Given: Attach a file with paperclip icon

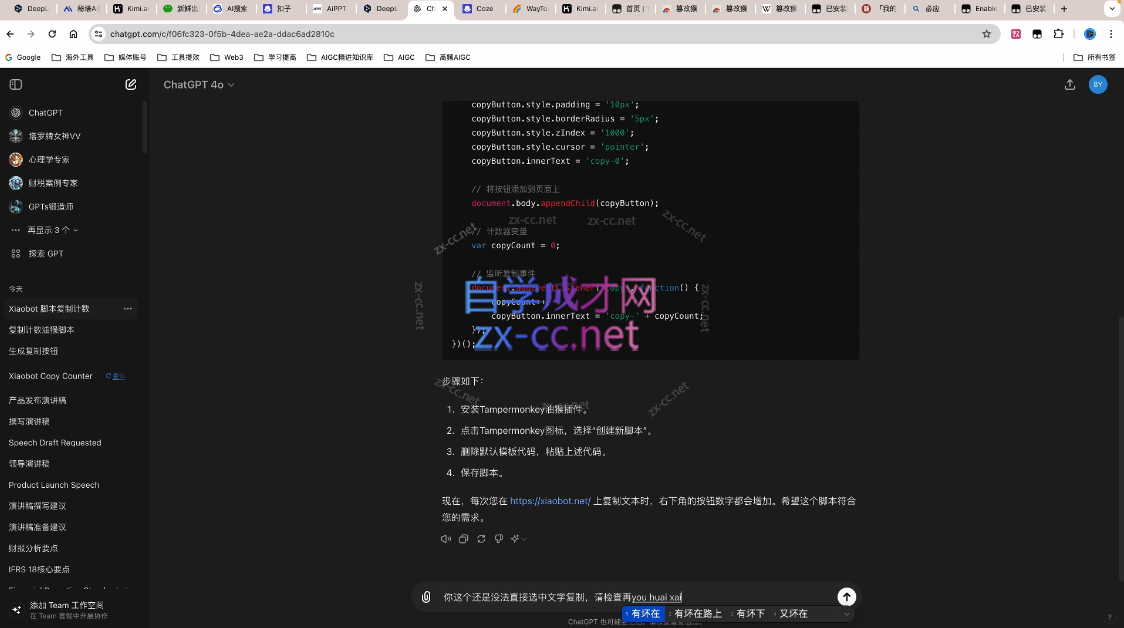Looking at the screenshot, I should 426,597.
